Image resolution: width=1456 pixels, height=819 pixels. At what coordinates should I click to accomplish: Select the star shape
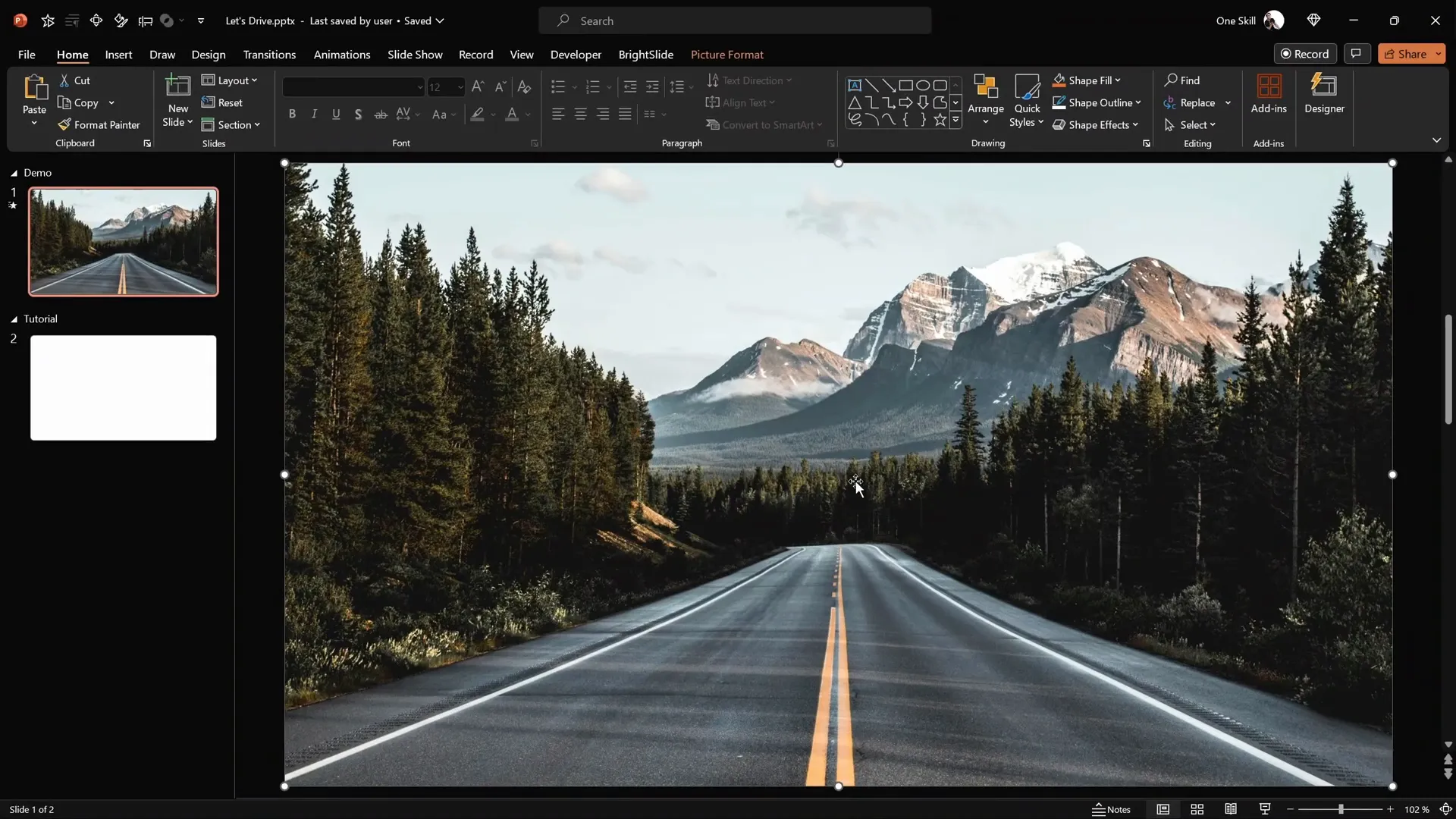click(940, 119)
